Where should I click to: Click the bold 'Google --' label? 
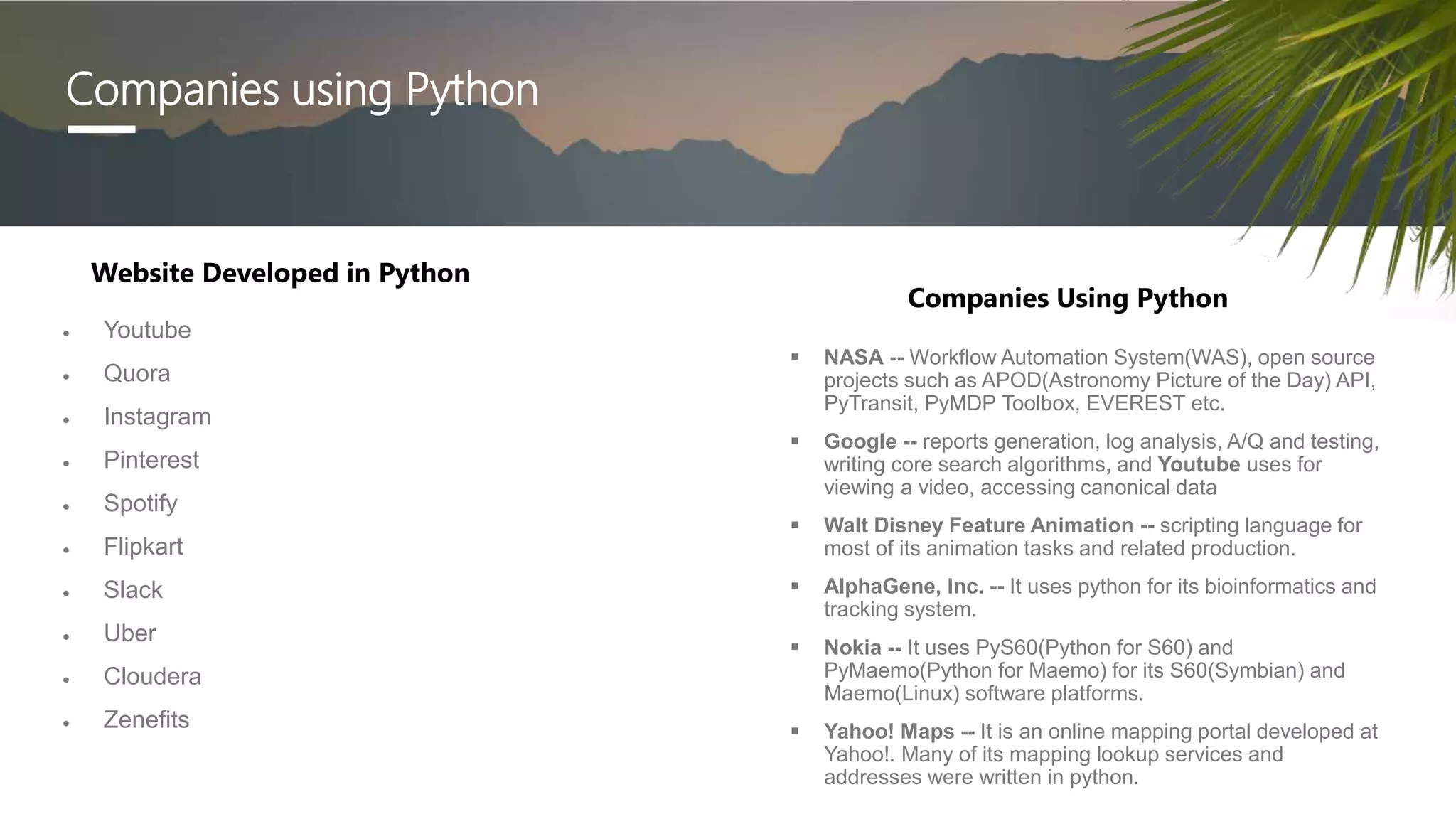(870, 441)
